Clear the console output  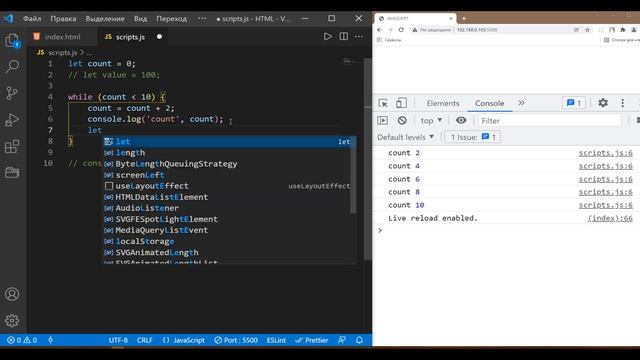pyautogui.click(x=402, y=120)
